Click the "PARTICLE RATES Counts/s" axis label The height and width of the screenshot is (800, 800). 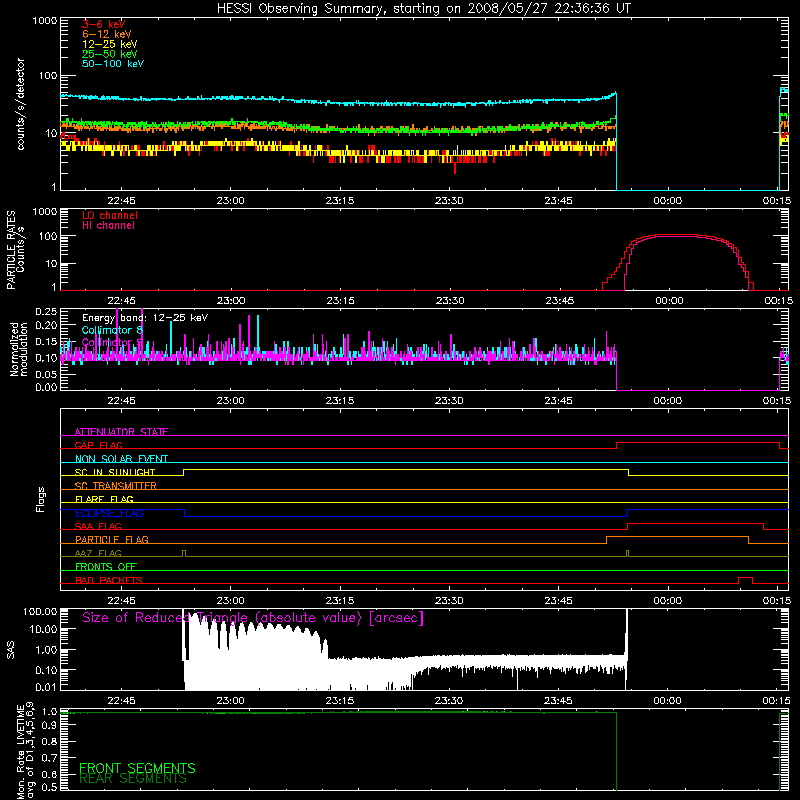tap(15, 250)
